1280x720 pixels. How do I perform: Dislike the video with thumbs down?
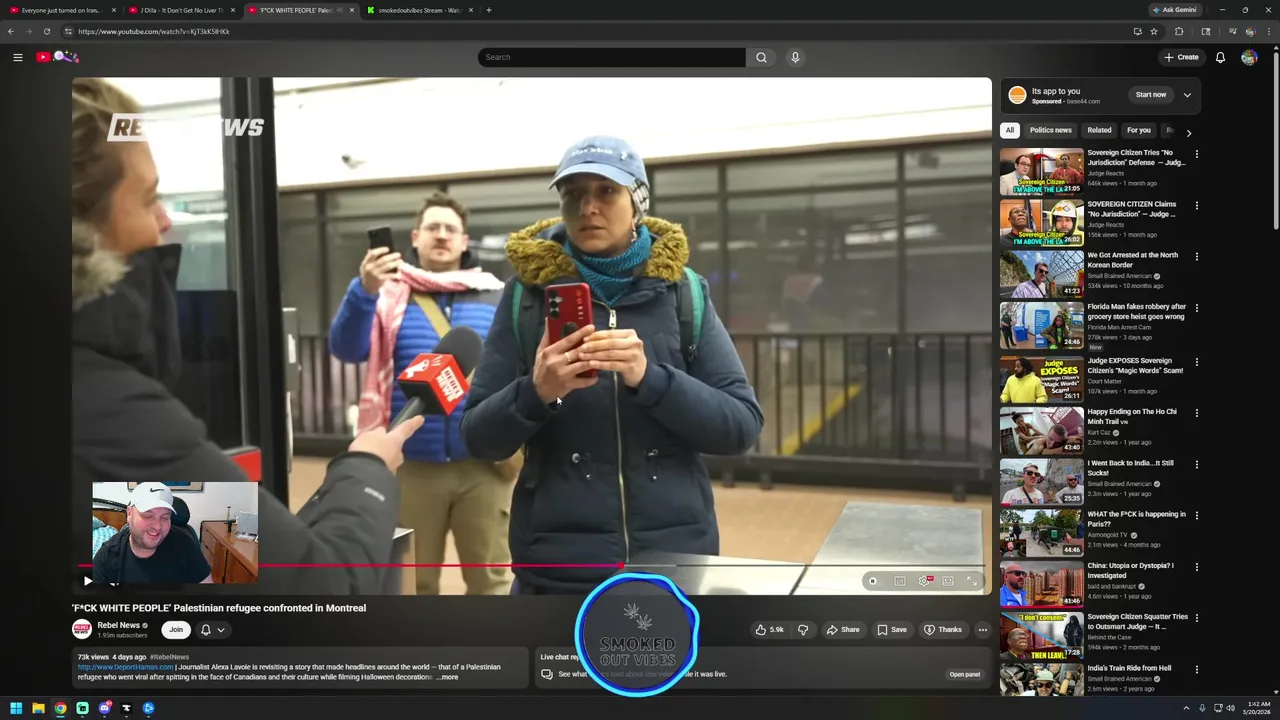tap(803, 630)
